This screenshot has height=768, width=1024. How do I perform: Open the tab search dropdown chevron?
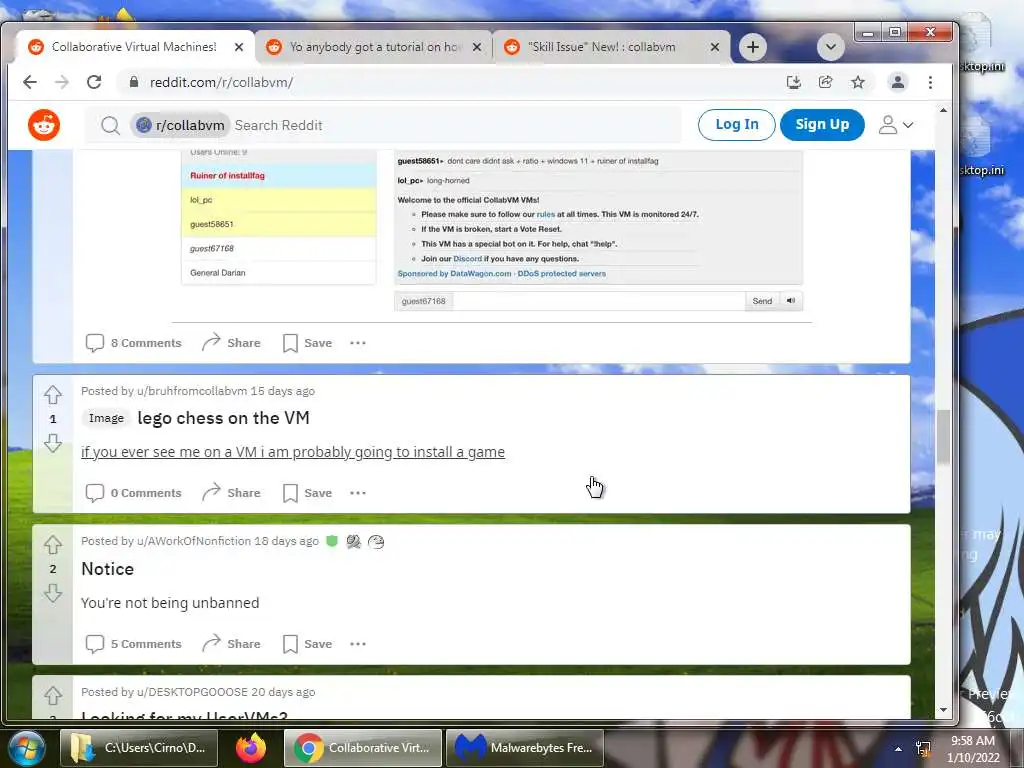click(x=831, y=47)
